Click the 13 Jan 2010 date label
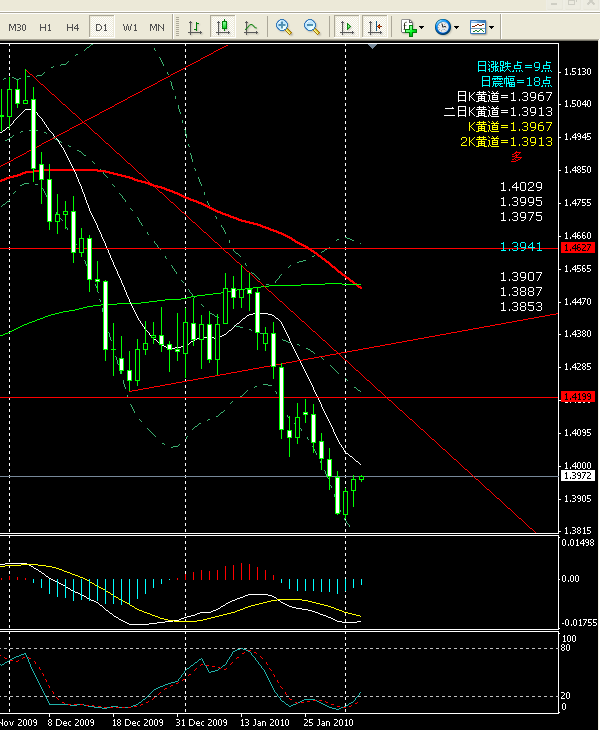Screen dimensions: 600x730 tap(264, 723)
